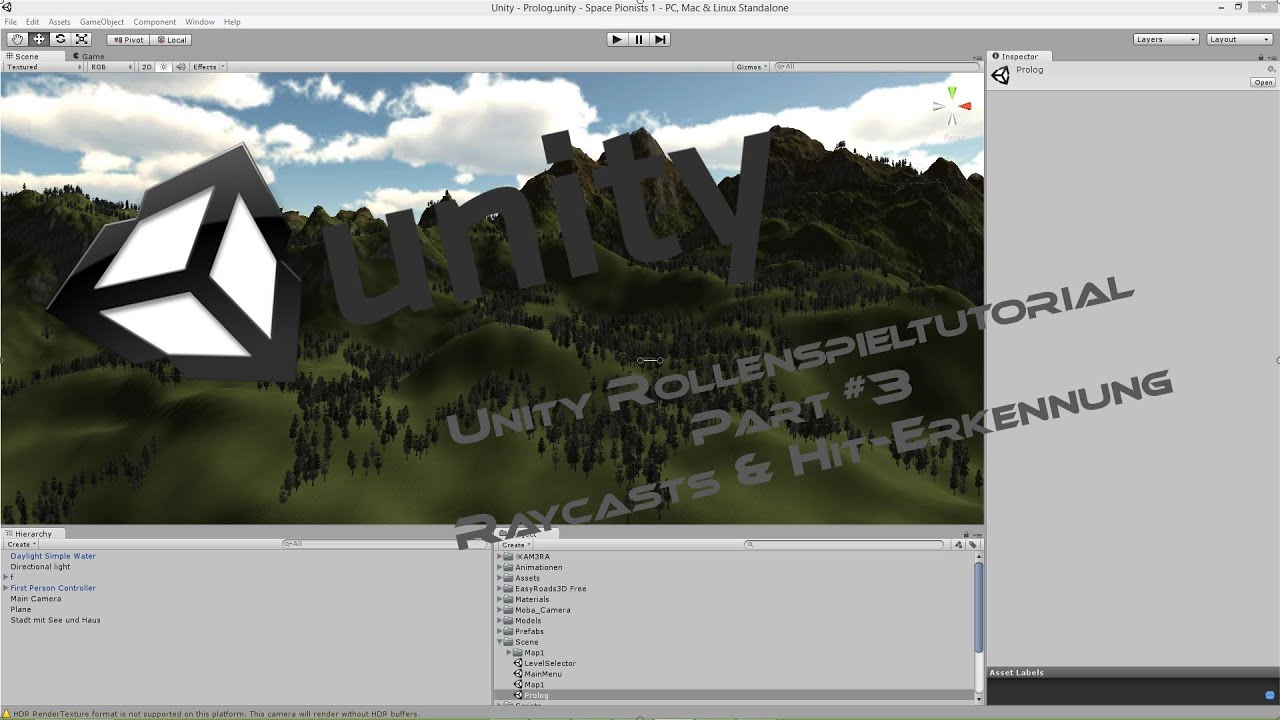Image resolution: width=1280 pixels, height=720 pixels.
Task: Select Directional light in Hierarchy
Action: coord(40,567)
